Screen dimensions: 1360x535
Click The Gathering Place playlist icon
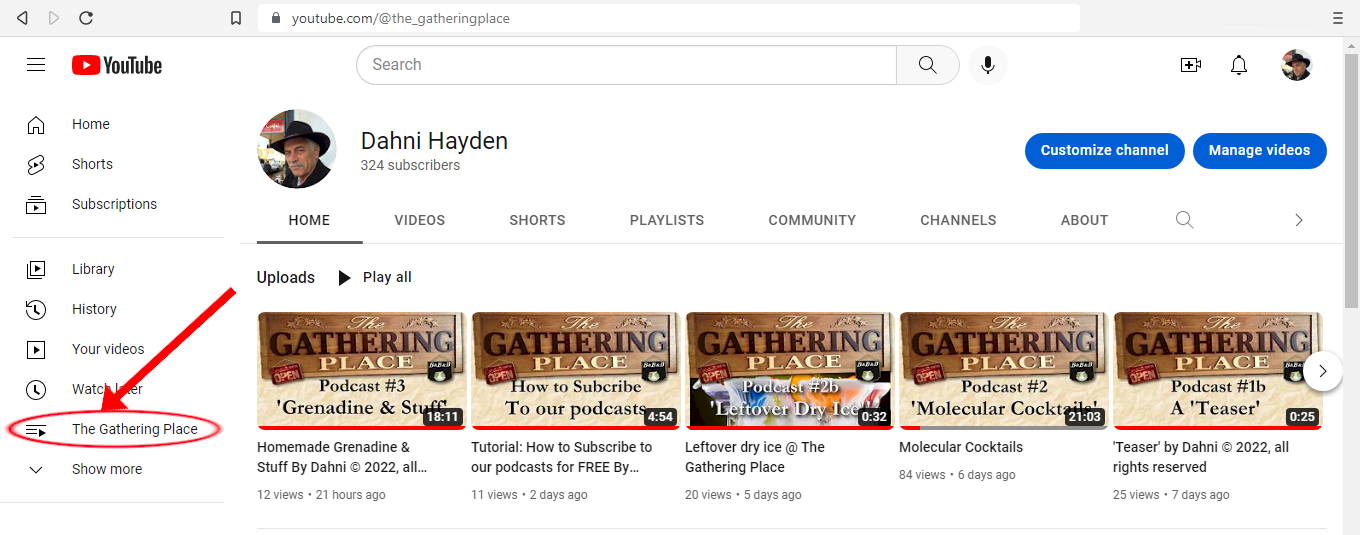coord(36,430)
